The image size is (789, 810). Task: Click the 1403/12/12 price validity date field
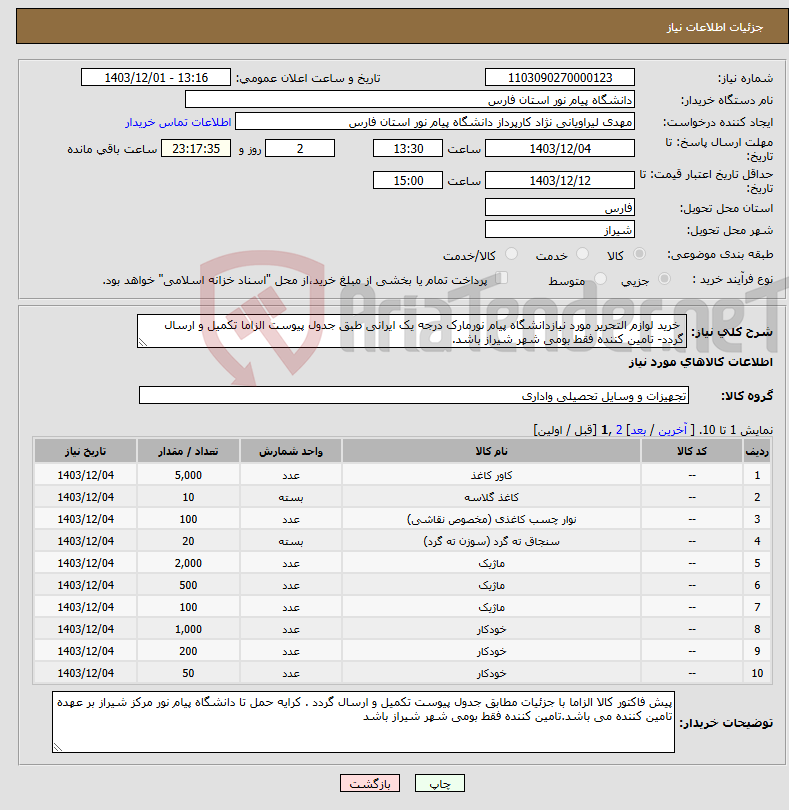pyautogui.click(x=560, y=180)
